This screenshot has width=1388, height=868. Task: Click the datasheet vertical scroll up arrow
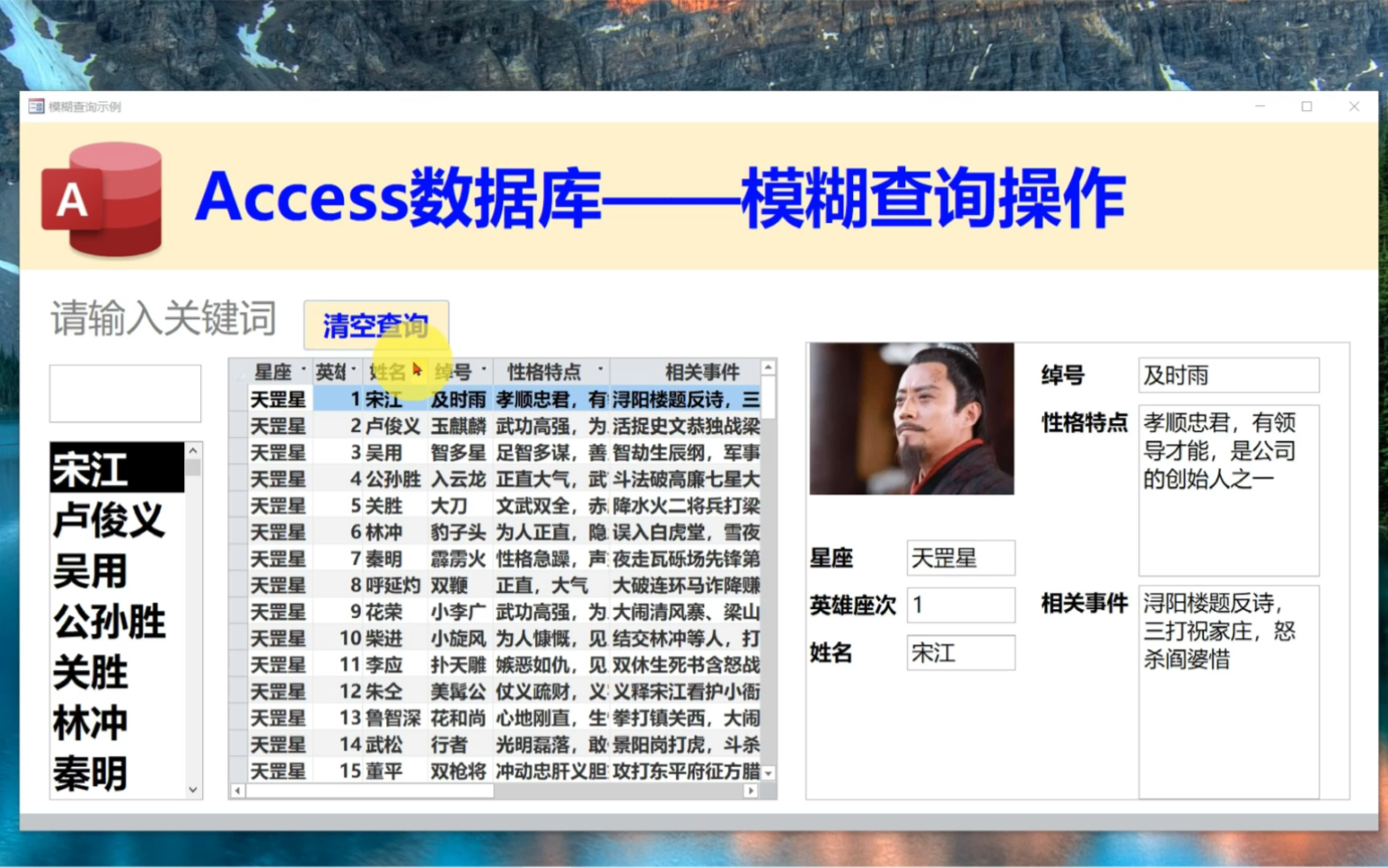point(768,367)
